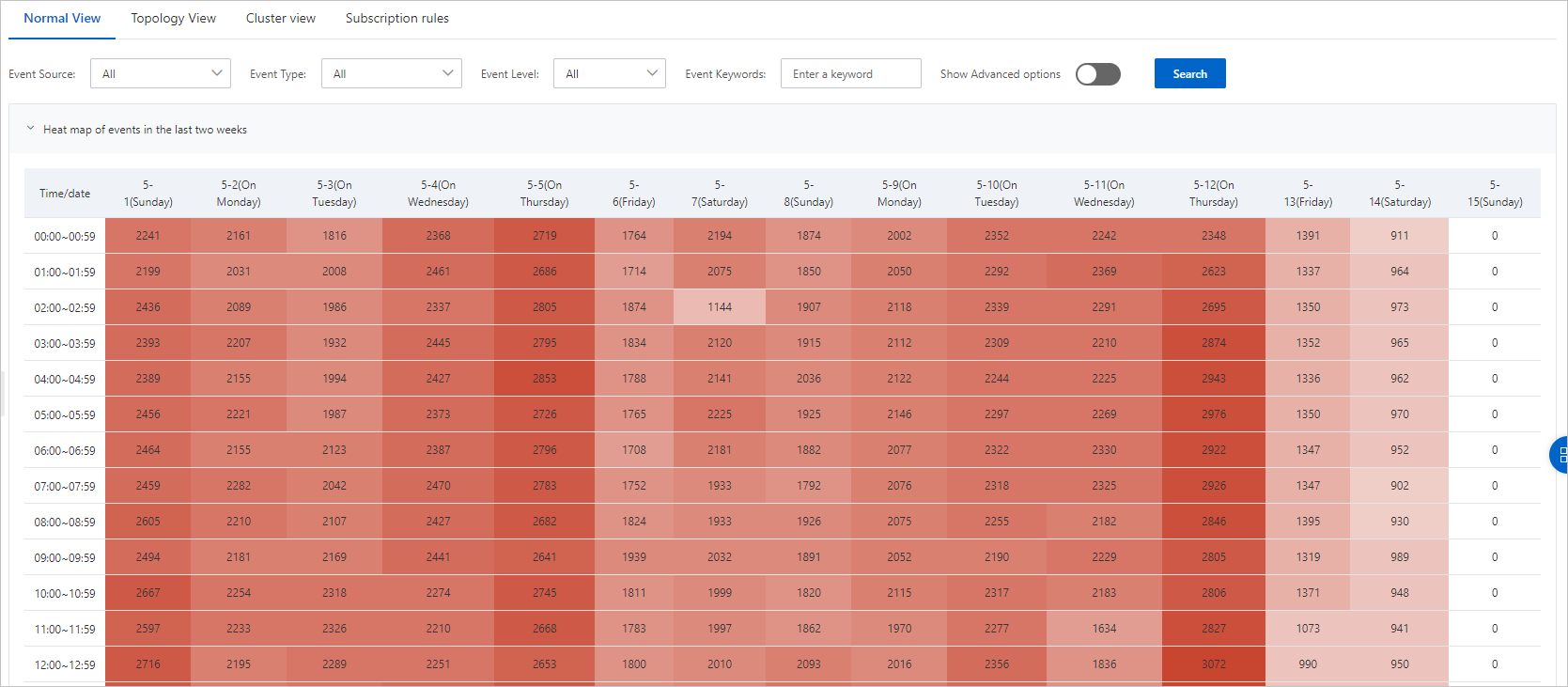Go to the Cluster view tab
Image resolution: width=1568 pixels, height=687 pixels.
coord(281,19)
